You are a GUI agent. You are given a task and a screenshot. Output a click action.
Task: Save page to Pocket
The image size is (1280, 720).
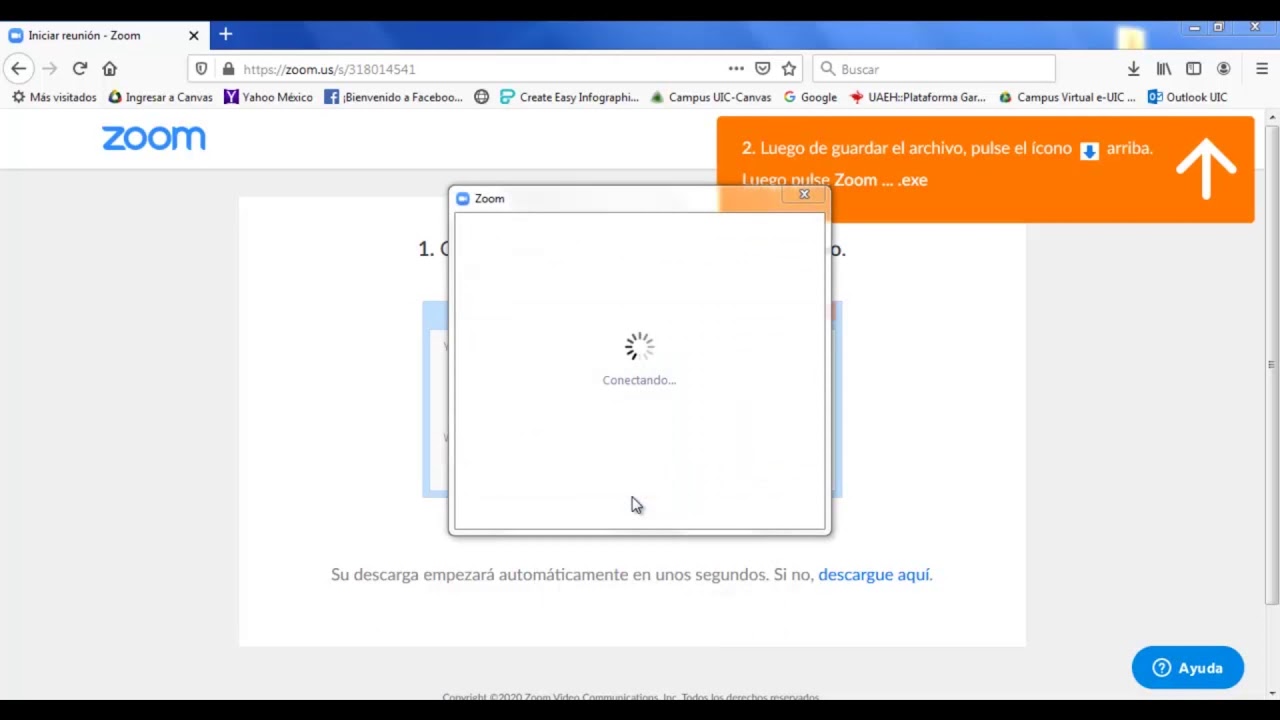tap(762, 69)
